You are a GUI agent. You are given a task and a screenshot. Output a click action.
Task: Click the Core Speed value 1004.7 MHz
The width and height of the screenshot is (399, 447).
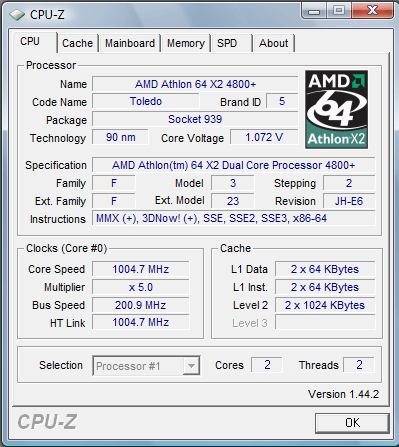(141, 269)
